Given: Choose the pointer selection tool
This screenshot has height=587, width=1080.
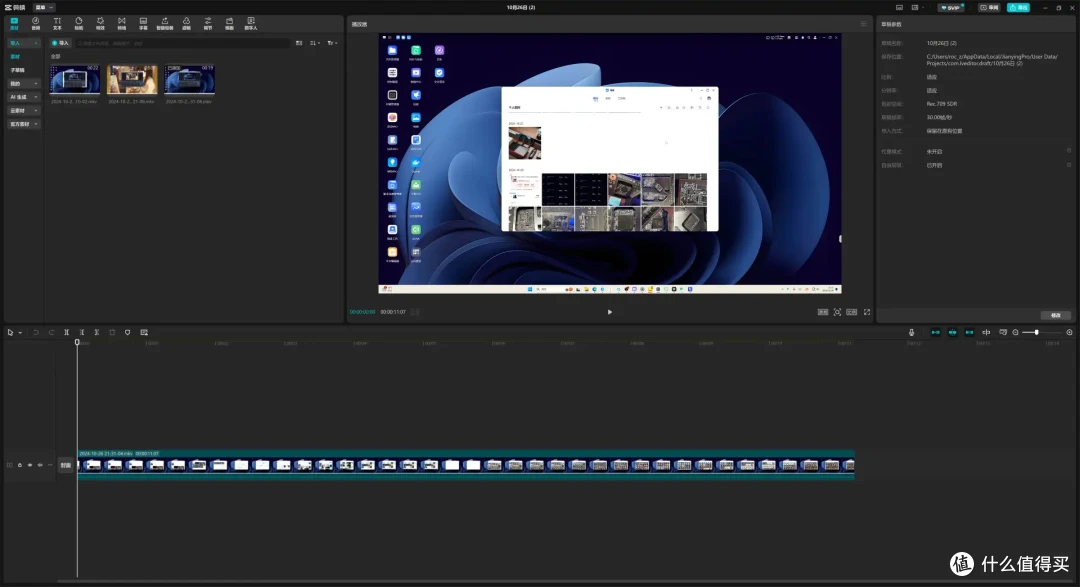Looking at the screenshot, I should click(10, 332).
